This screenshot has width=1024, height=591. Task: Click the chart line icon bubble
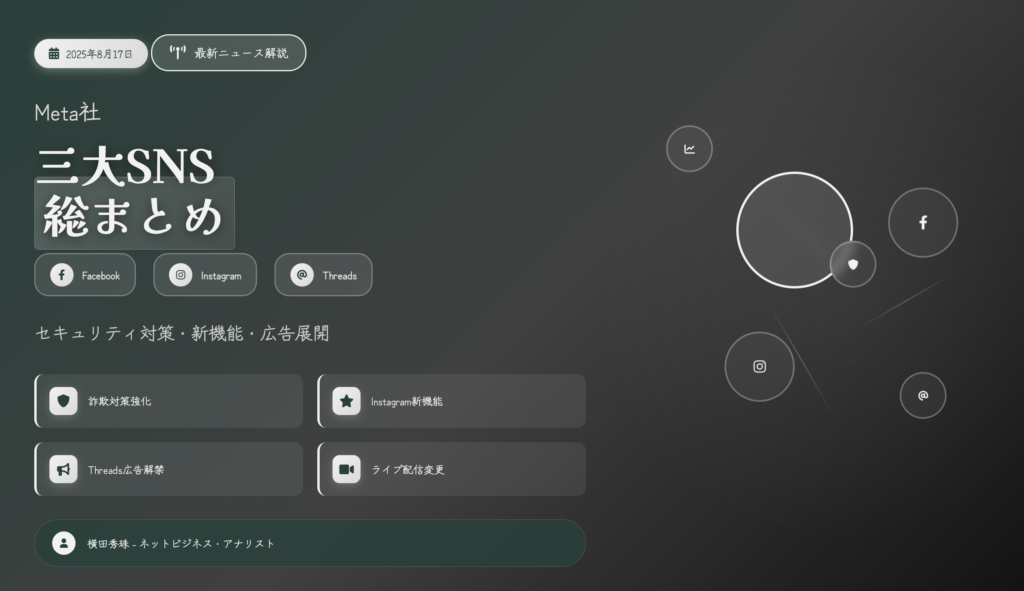689,149
